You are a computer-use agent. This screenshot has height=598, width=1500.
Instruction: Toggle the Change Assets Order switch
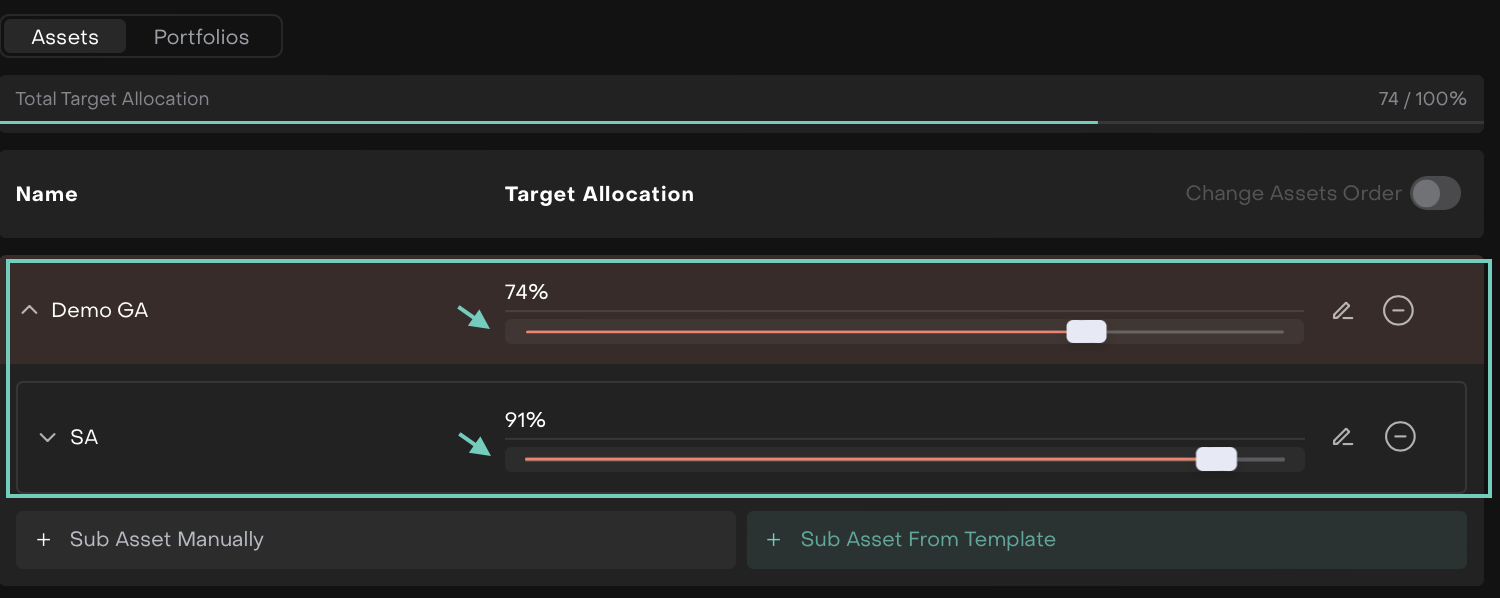pyautogui.click(x=1435, y=194)
